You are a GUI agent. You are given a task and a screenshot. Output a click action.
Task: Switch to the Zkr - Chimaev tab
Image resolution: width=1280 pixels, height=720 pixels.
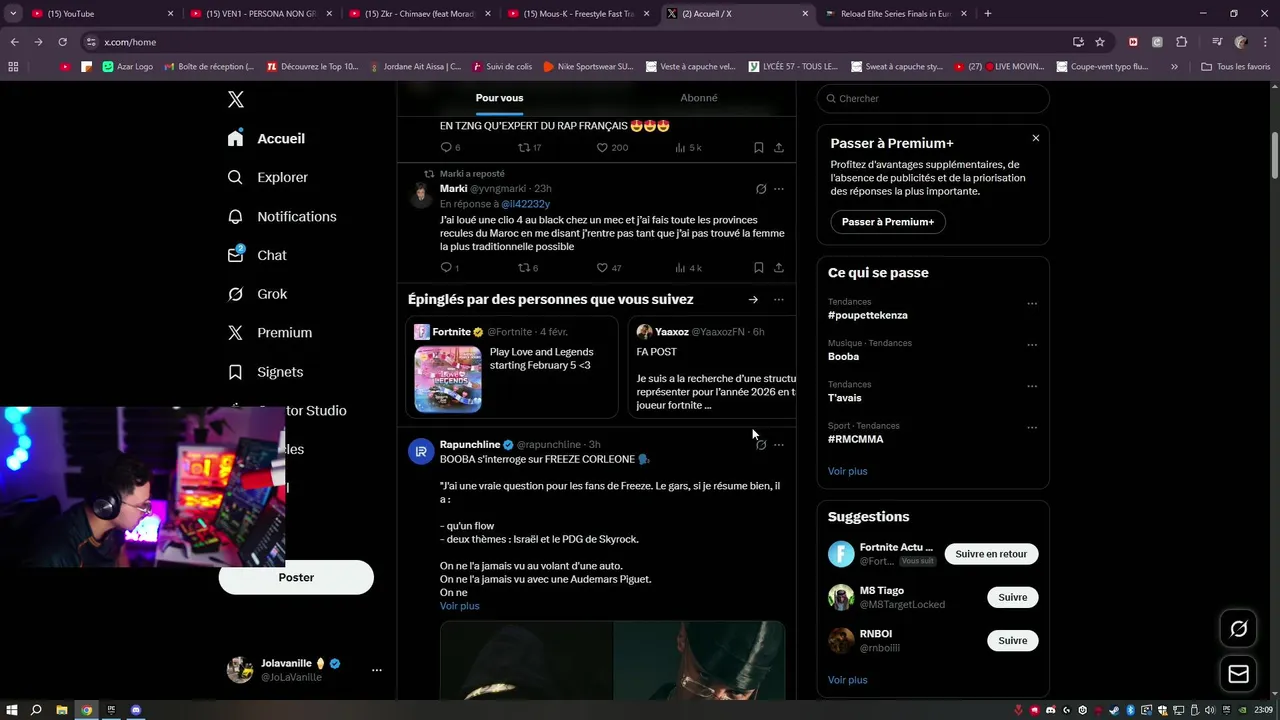coord(418,13)
